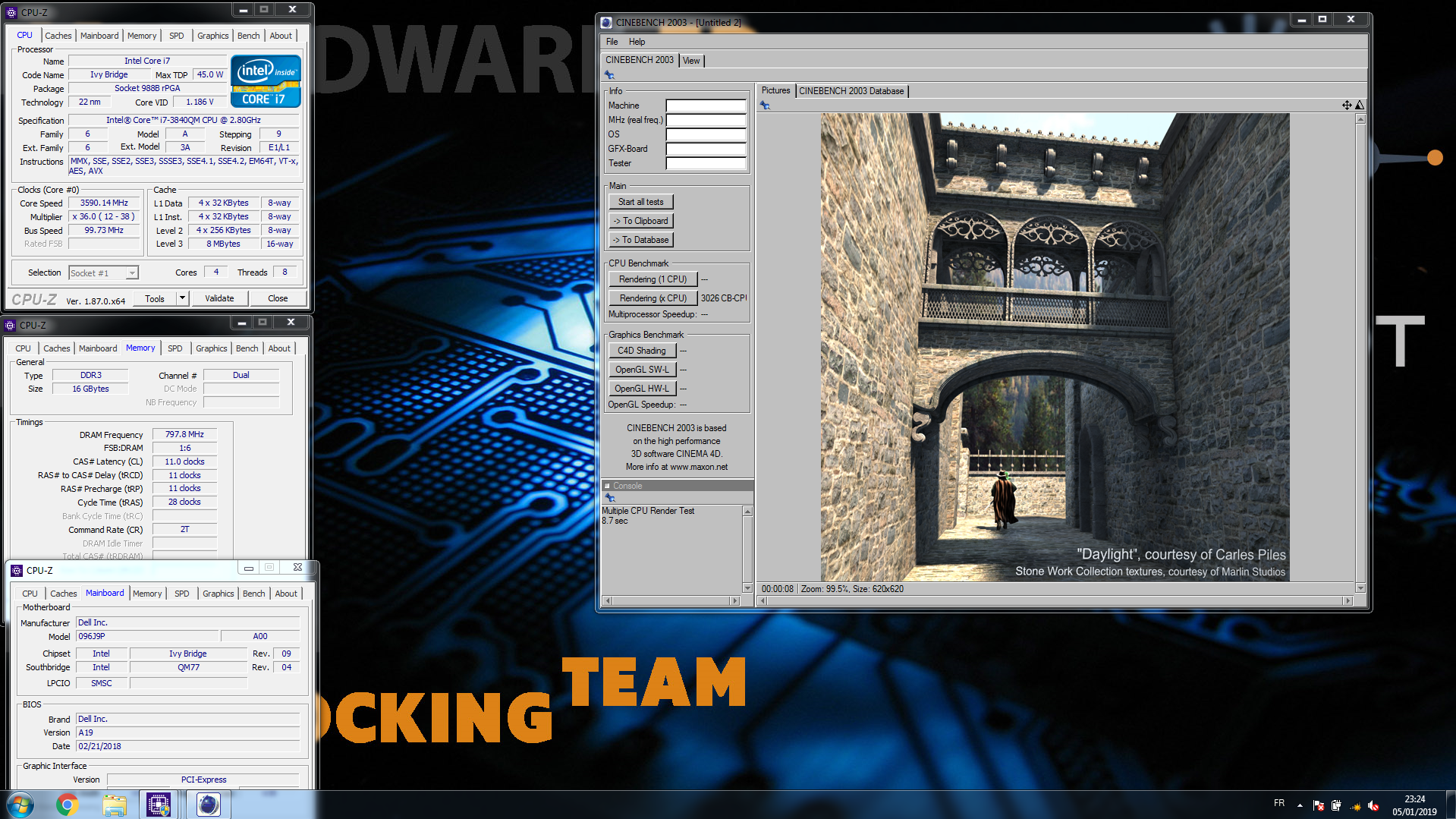1456x819 pixels.
Task: Click the picture panel vertical scrollbar up arrow
Action: pos(1360,119)
